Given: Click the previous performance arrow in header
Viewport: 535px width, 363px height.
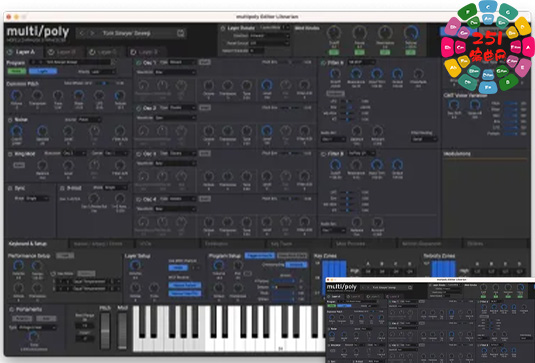Looking at the screenshot, I should pos(82,33).
